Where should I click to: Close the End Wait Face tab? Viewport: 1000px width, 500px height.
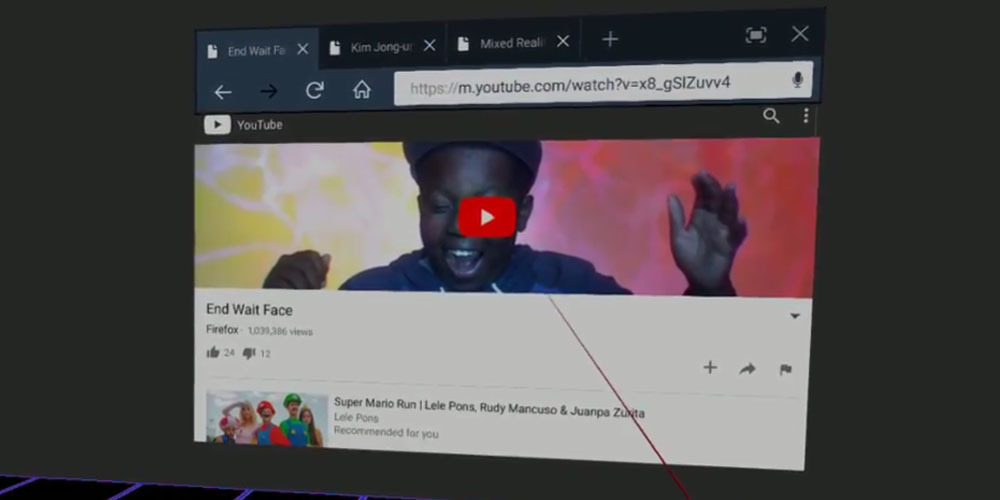coord(303,49)
